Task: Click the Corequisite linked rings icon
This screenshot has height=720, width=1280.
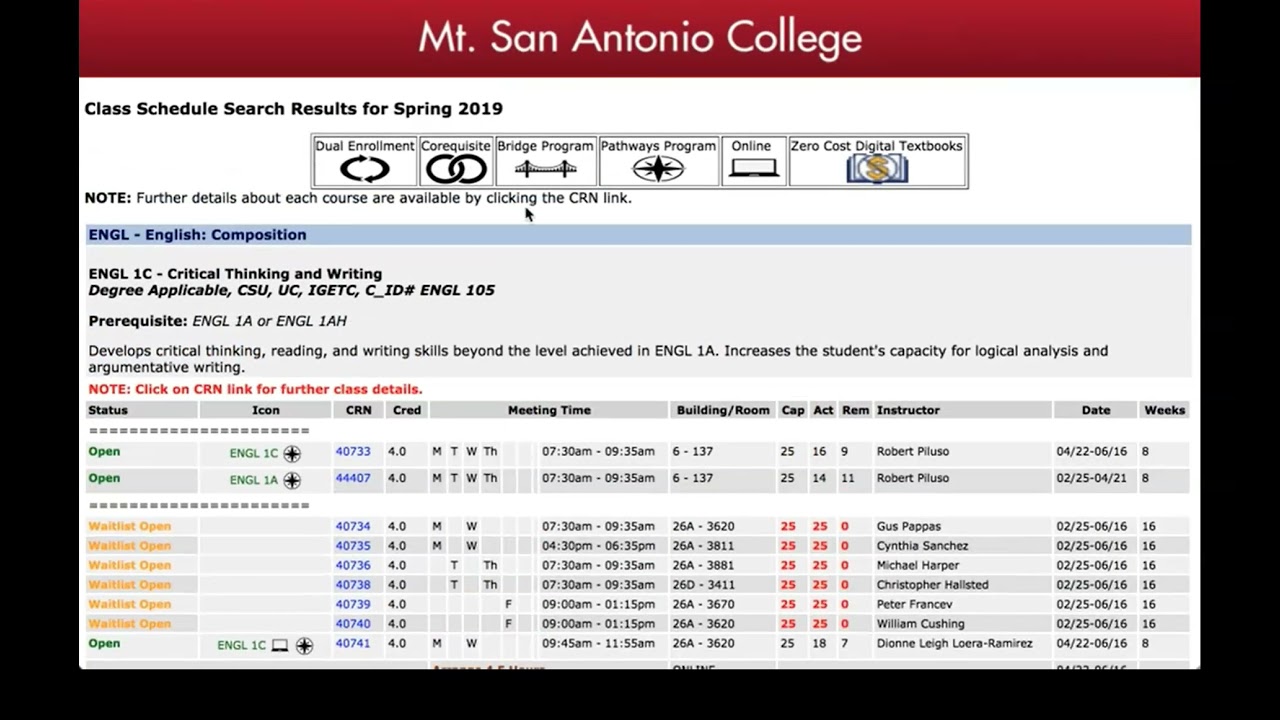Action: tap(456, 170)
